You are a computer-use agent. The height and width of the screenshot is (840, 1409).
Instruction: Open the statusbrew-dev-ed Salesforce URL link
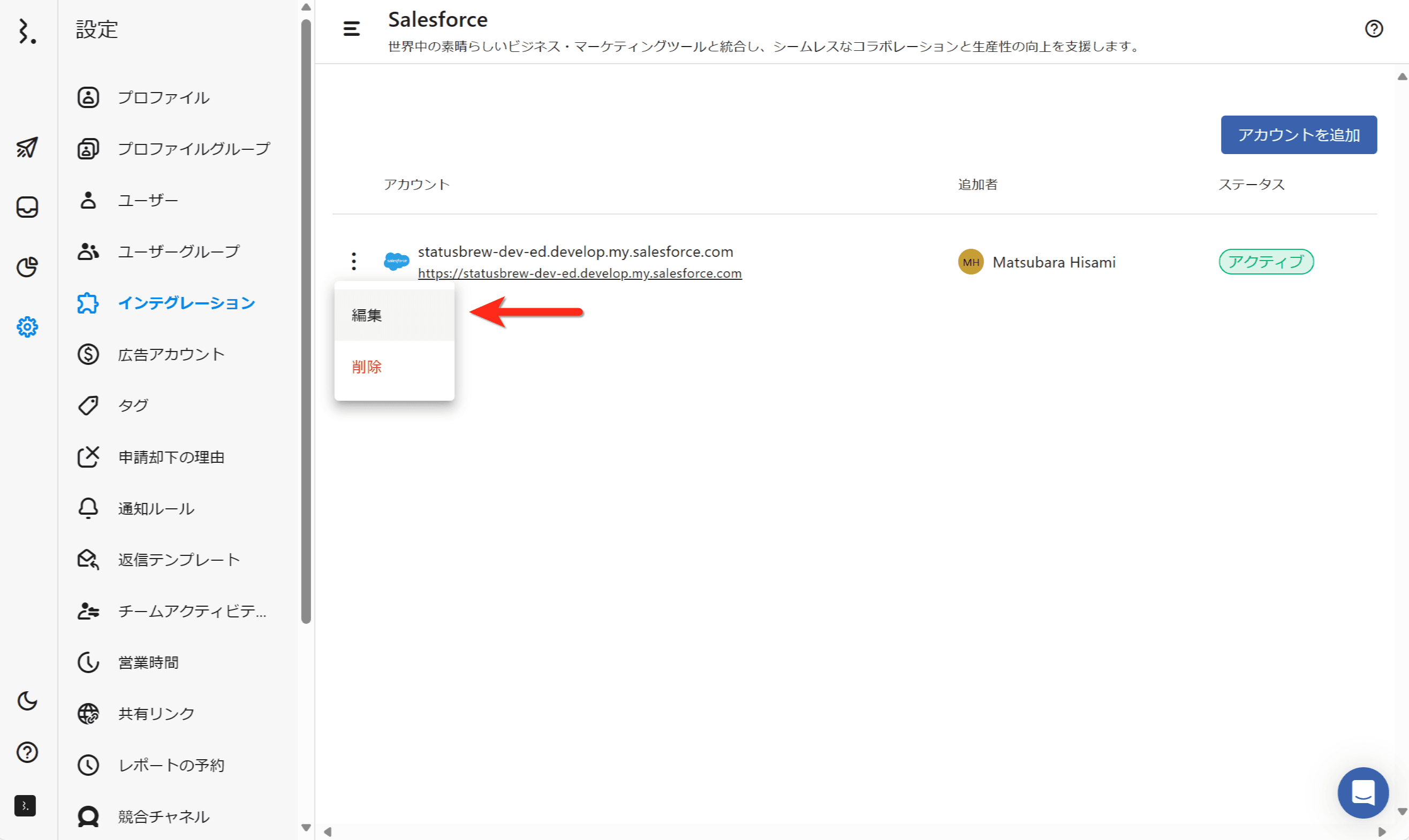[579, 273]
